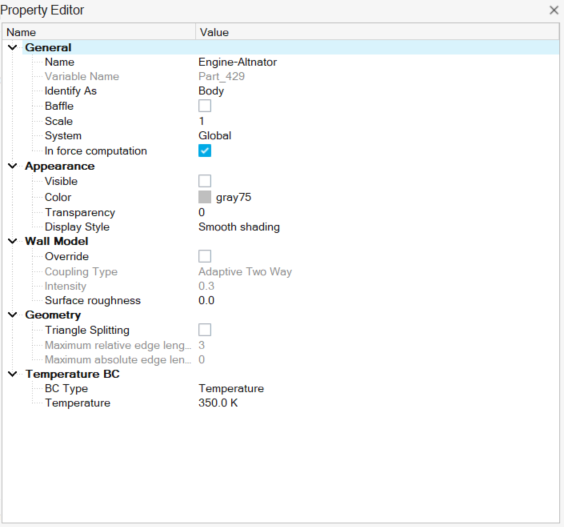Collapse the Temperature BC section

tap(13, 374)
